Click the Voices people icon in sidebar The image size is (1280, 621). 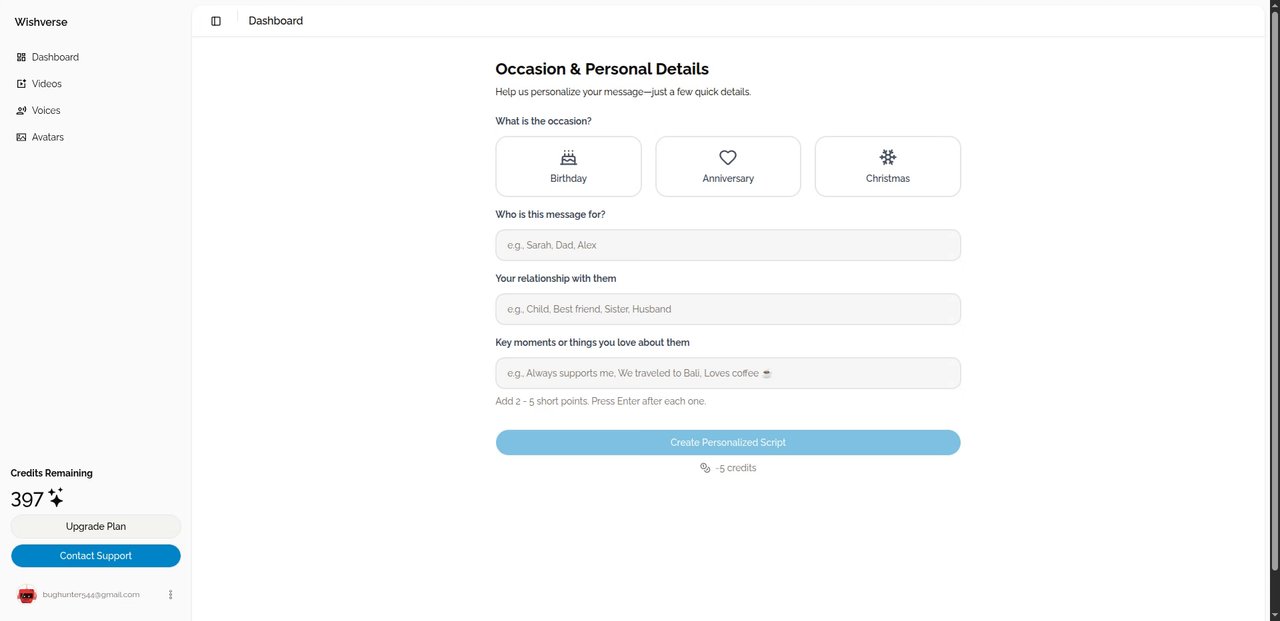pyautogui.click(x=21, y=111)
